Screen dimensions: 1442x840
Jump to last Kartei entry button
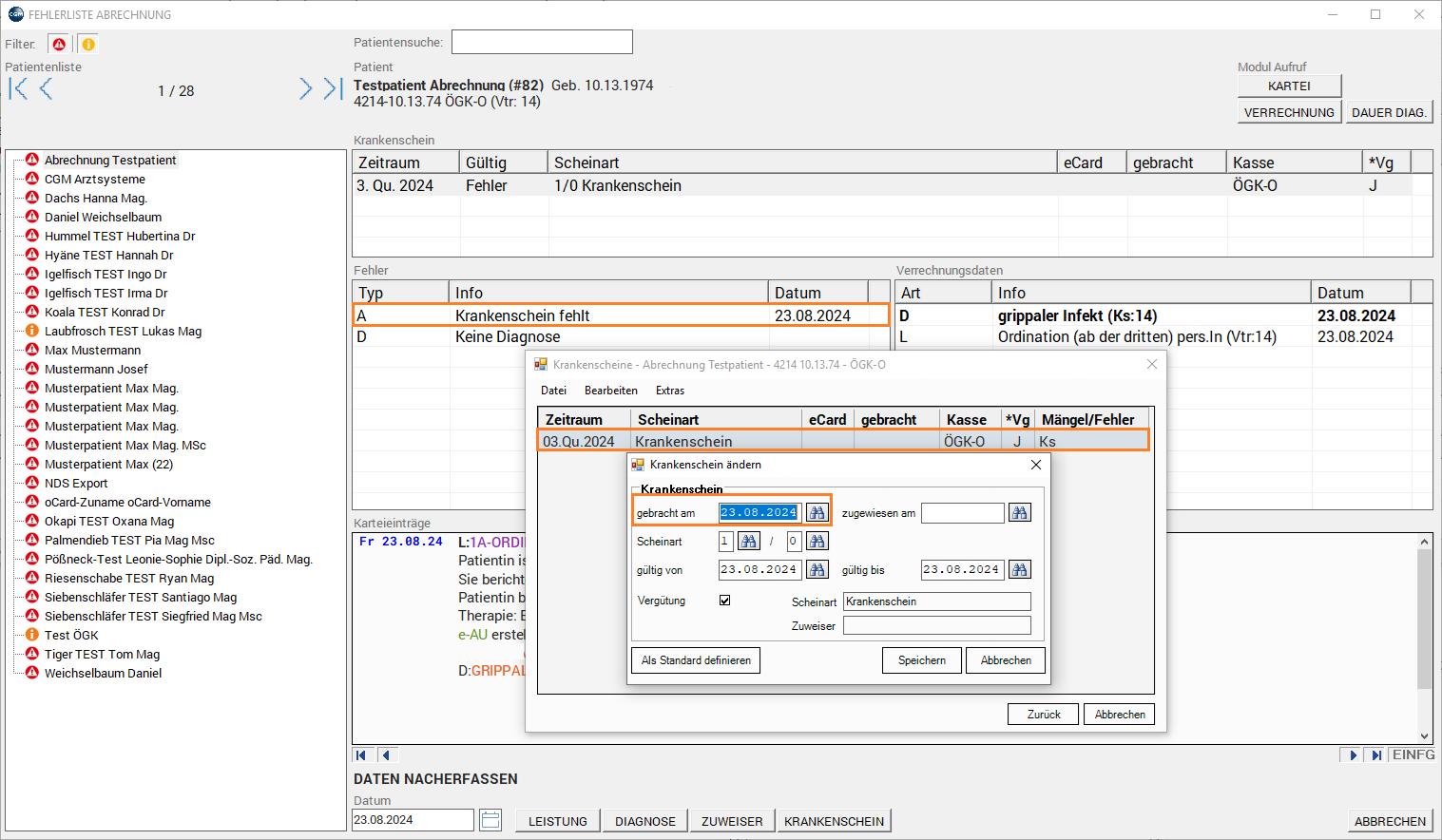1375,755
